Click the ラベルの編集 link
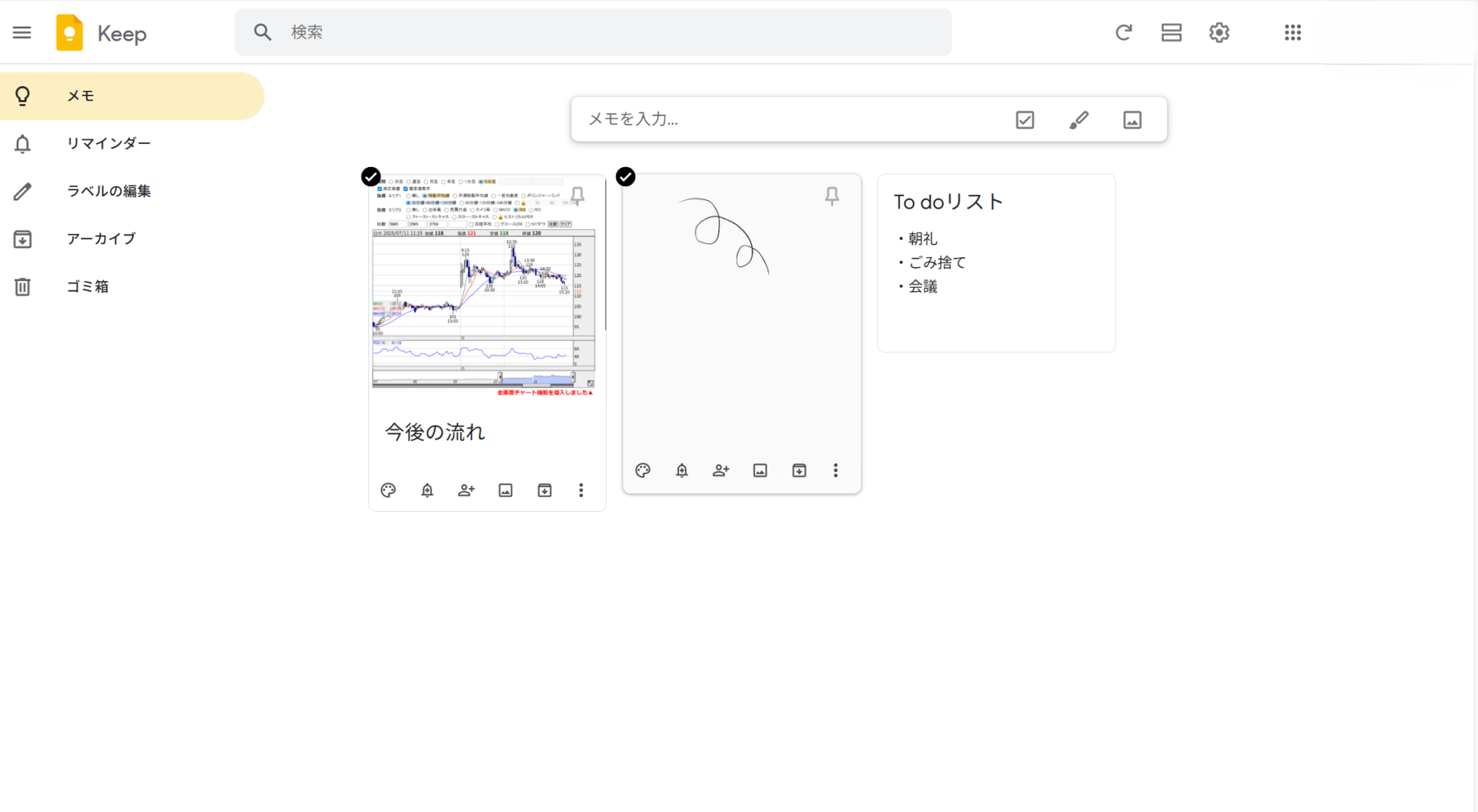The width and height of the screenshot is (1478, 812). tap(109, 191)
